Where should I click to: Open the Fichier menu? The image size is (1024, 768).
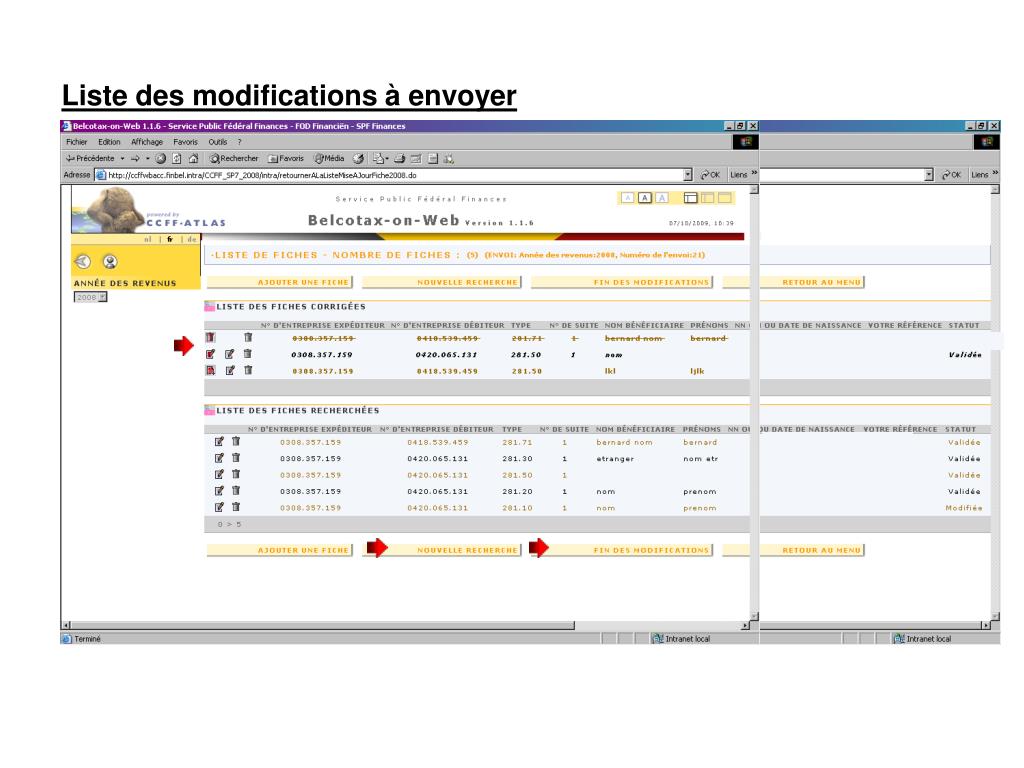point(76,142)
